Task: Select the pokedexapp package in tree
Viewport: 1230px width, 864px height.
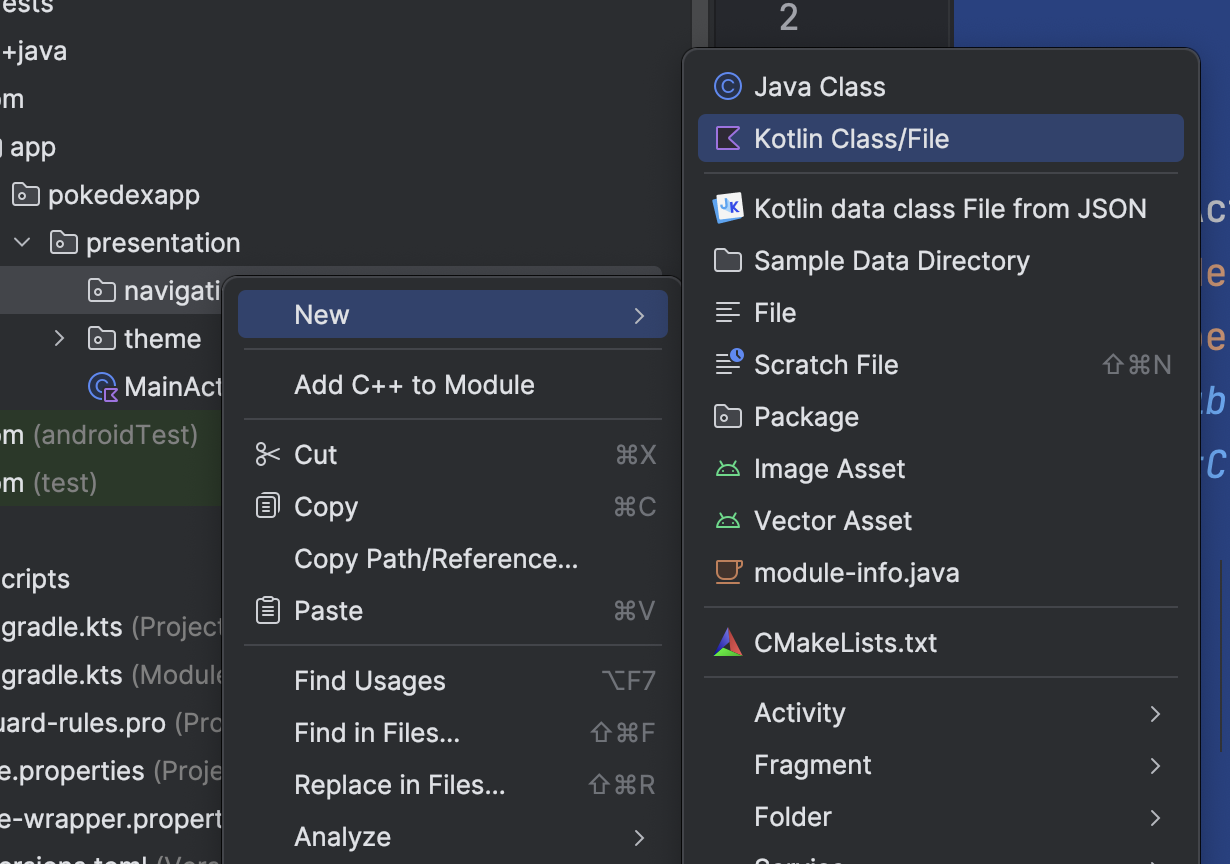Action: pos(123,195)
